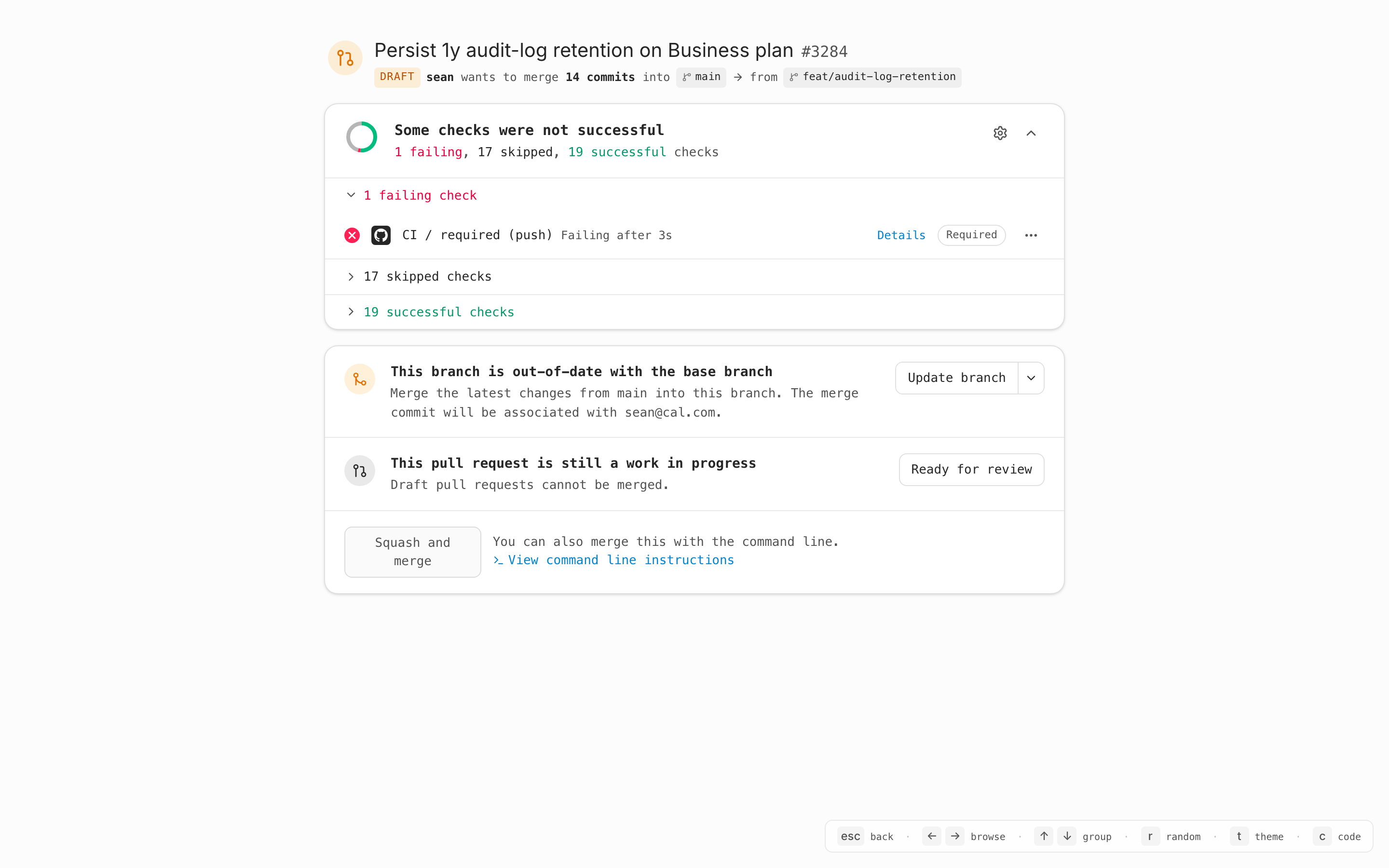Collapse the 1 failing check section

point(351,195)
